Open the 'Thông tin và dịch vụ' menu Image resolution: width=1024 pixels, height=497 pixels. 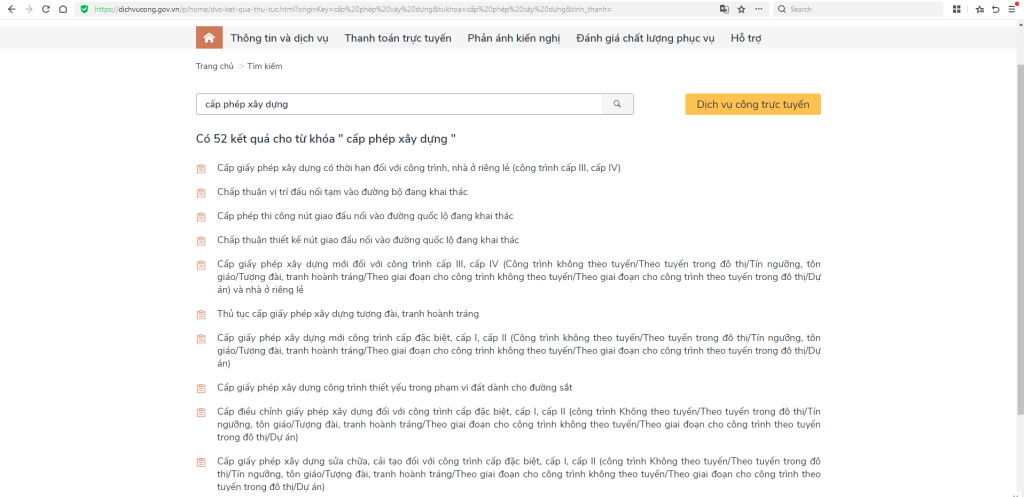[x=279, y=38]
